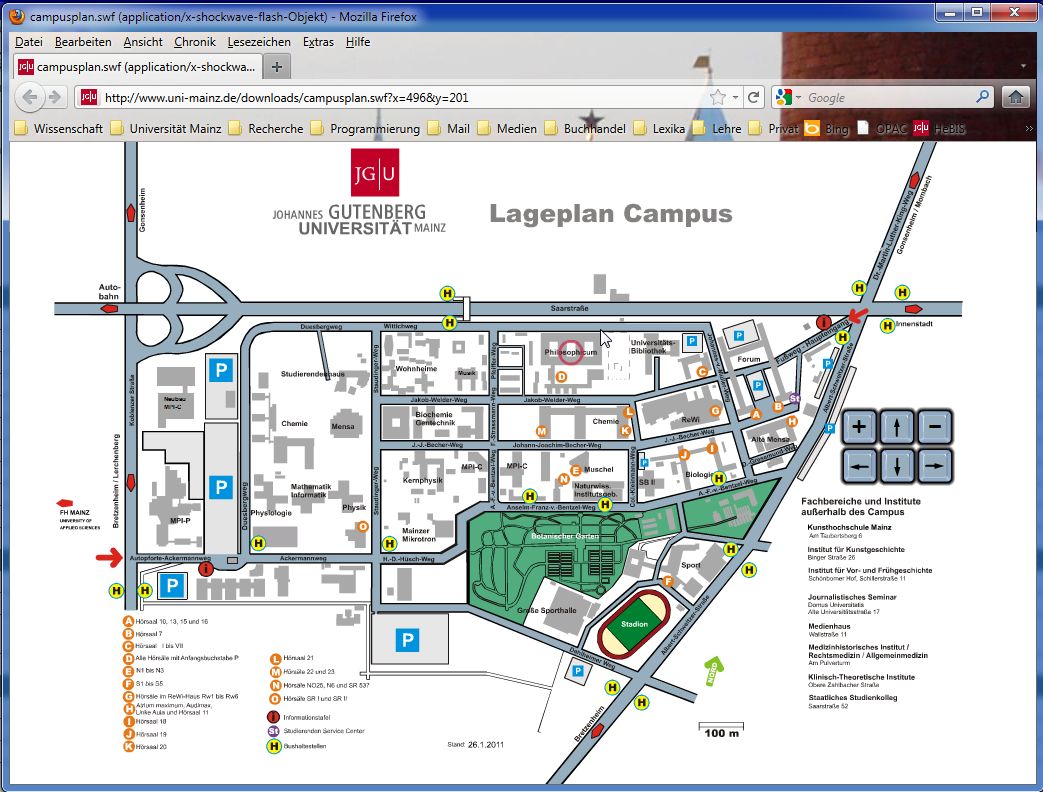Click the bus stop H on Wittichweg

coord(450,323)
